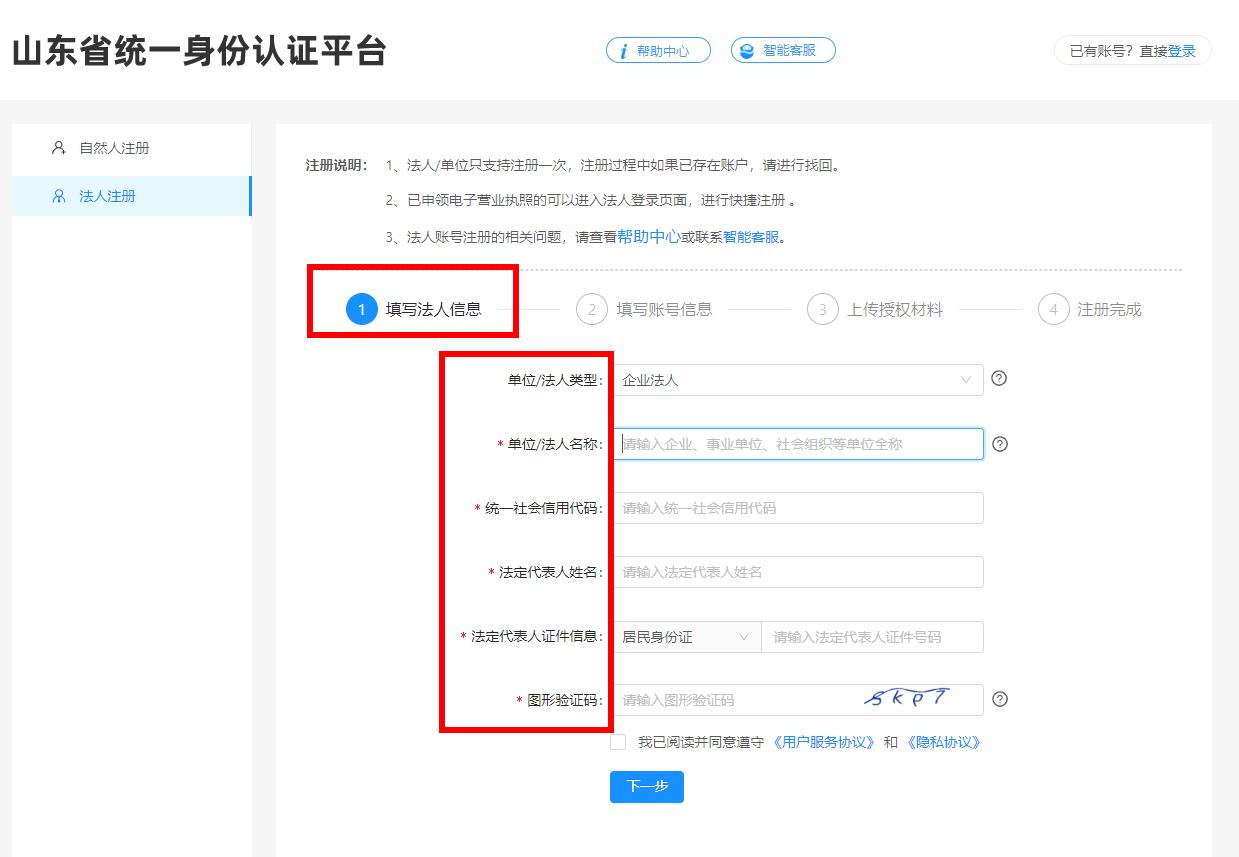Viewport: 1239px width, 857px height.
Task: Open 帮助中心 button in the header
Action: pyautogui.click(x=658, y=50)
